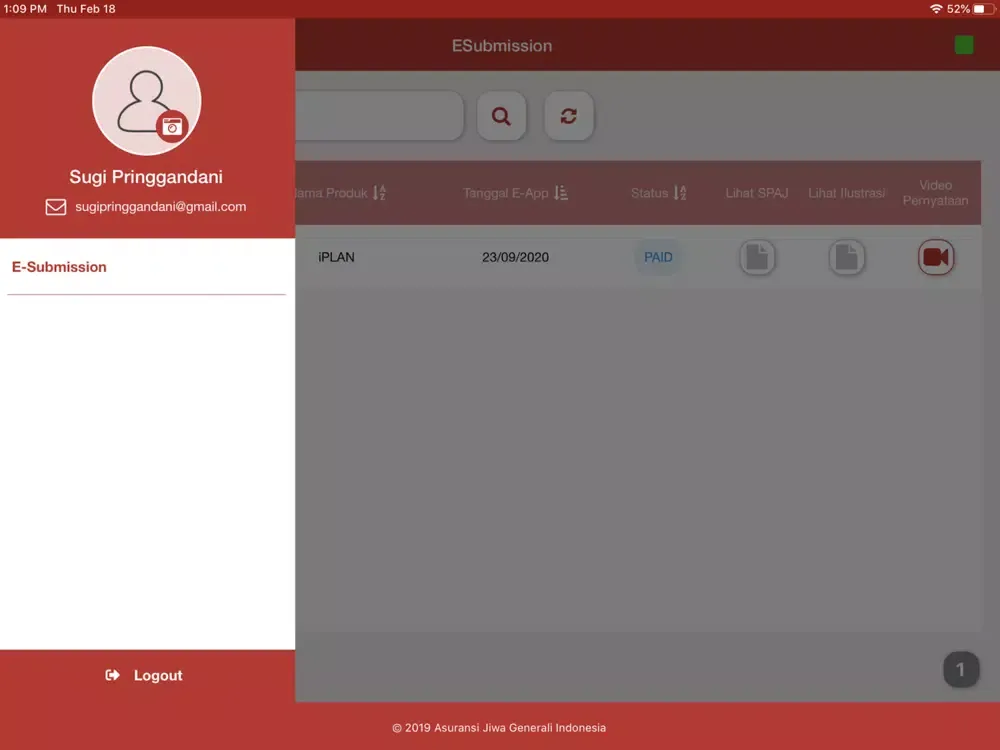Click the Lihat Ilustrasi column header
The height and width of the screenshot is (750, 1000).
click(x=846, y=193)
